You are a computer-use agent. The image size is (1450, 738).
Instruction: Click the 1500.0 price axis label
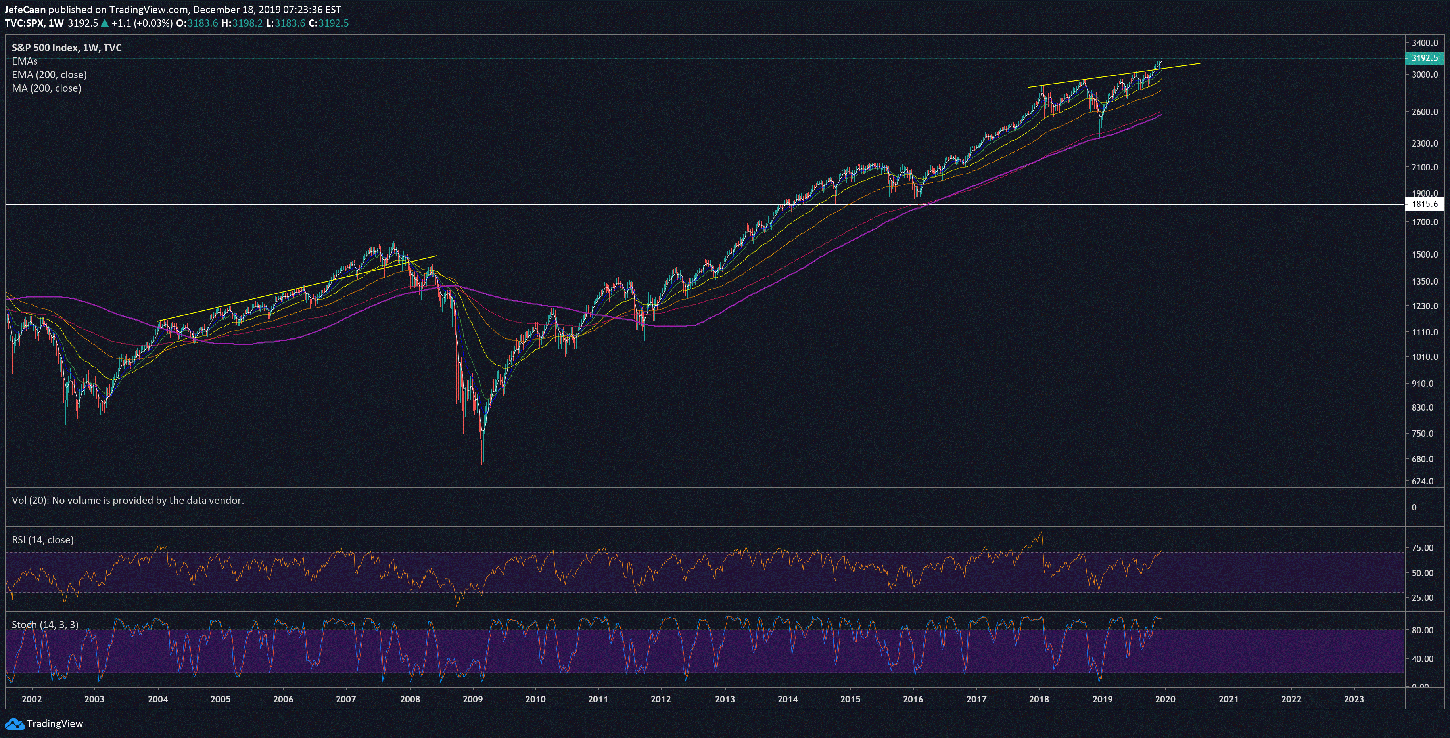click(x=1424, y=255)
